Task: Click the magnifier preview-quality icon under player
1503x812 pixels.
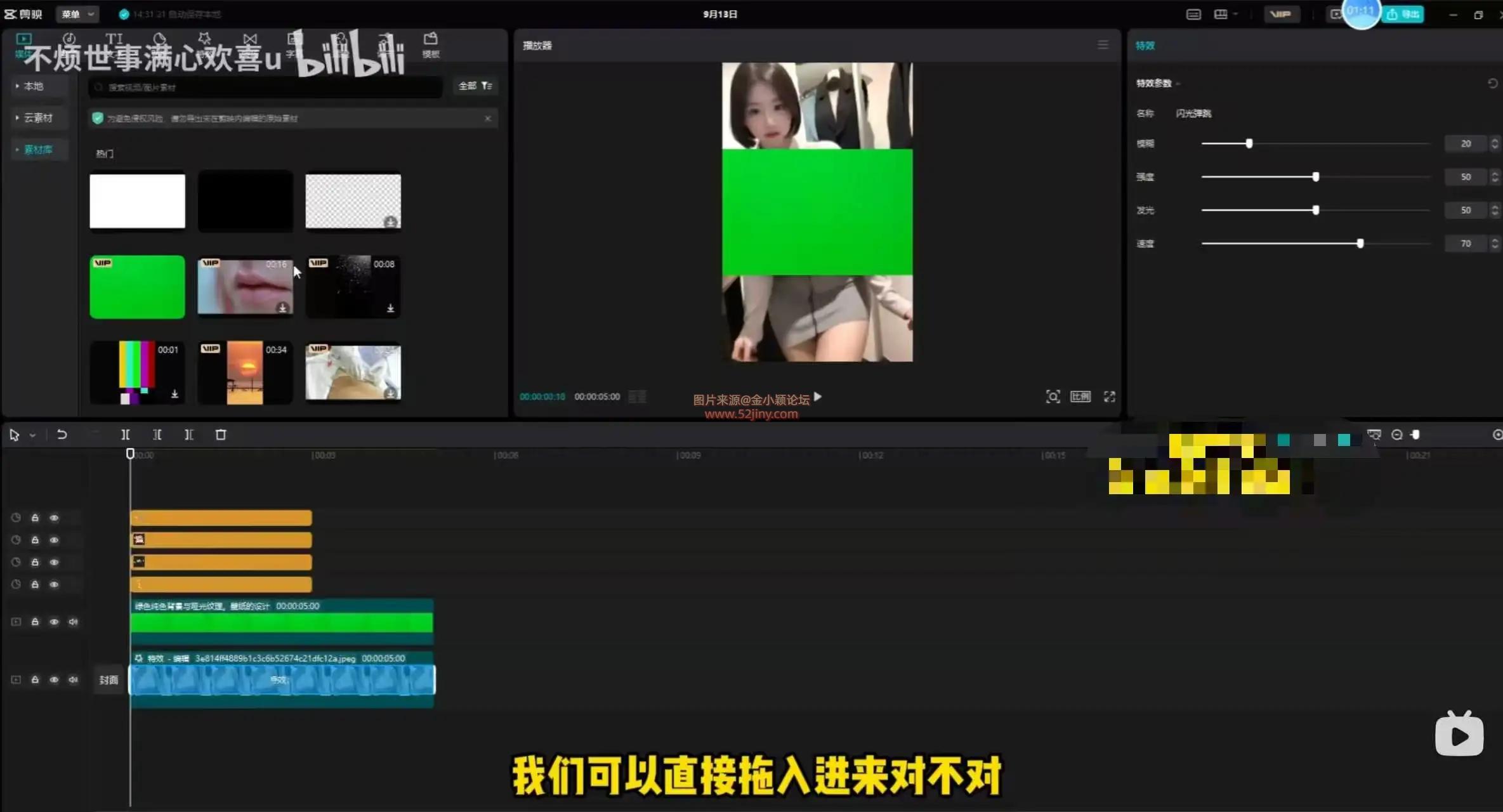Action: [x=1053, y=396]
